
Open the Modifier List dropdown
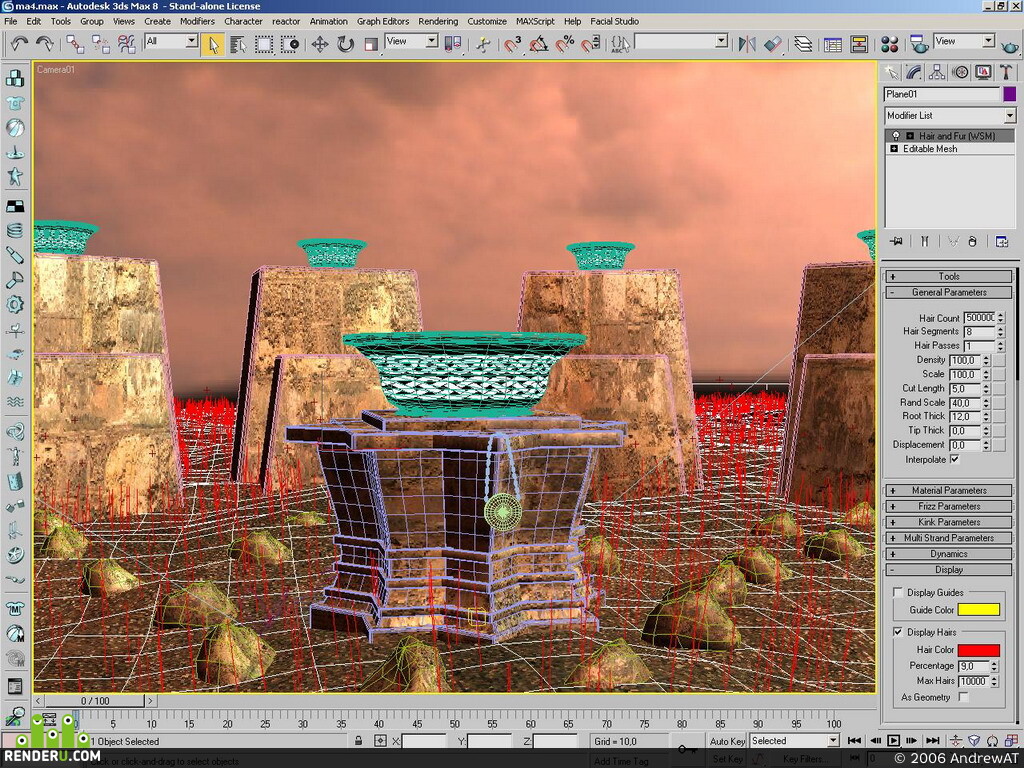coord(950,116)
